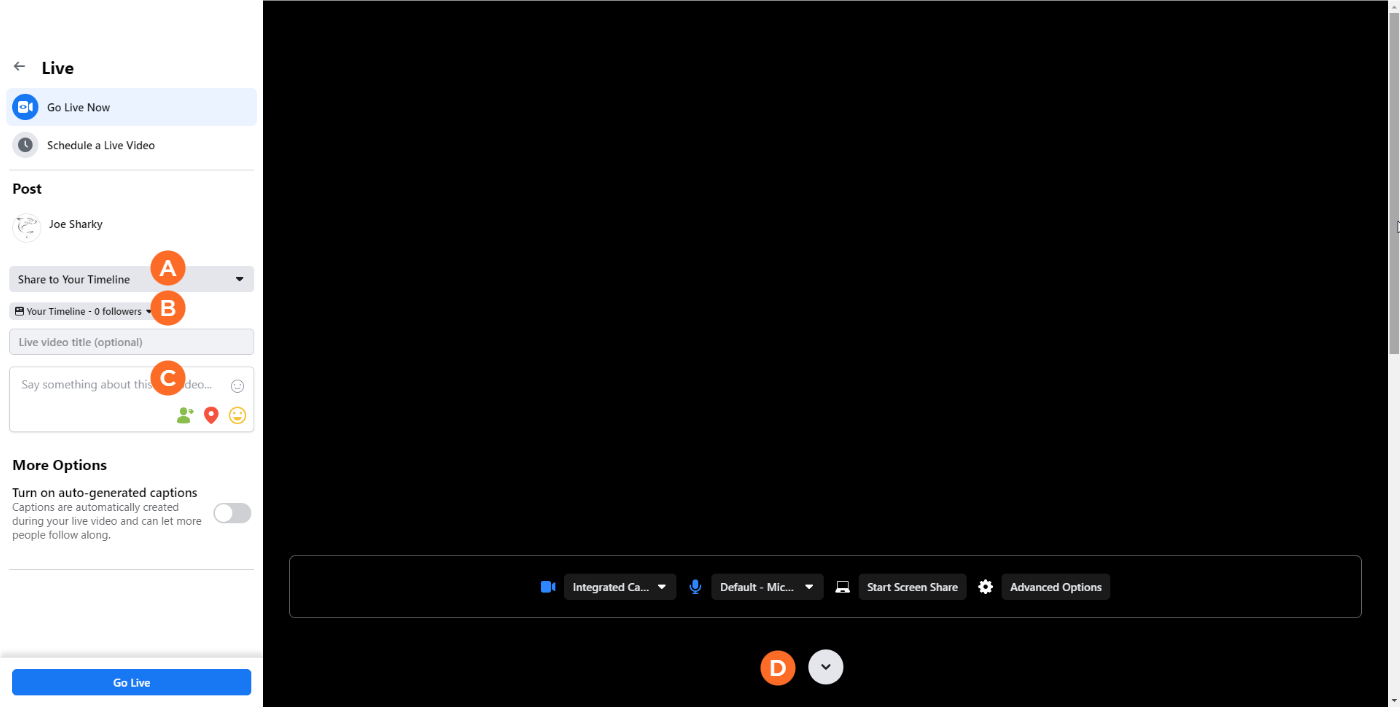The width and height of the screenshot is (1400, 707).
Task: Click the blue camera icon in control bar
Action: point(548,587)
